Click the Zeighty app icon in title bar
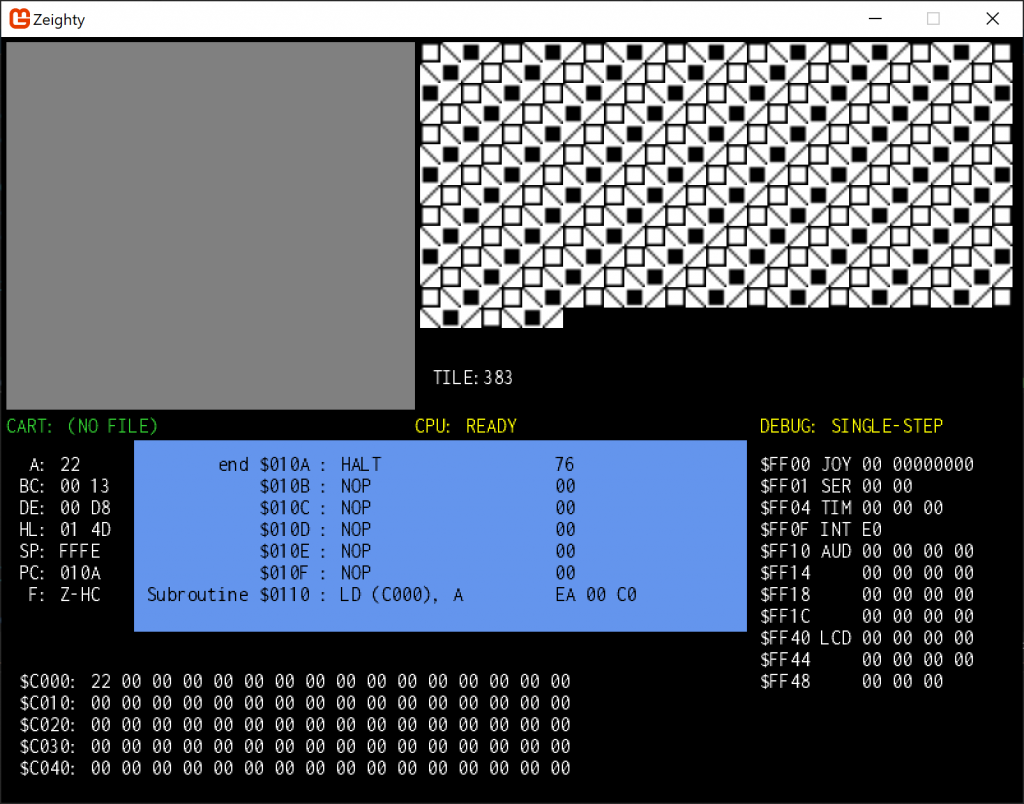This screenshot has height=804, width=1024. (17, 18)
